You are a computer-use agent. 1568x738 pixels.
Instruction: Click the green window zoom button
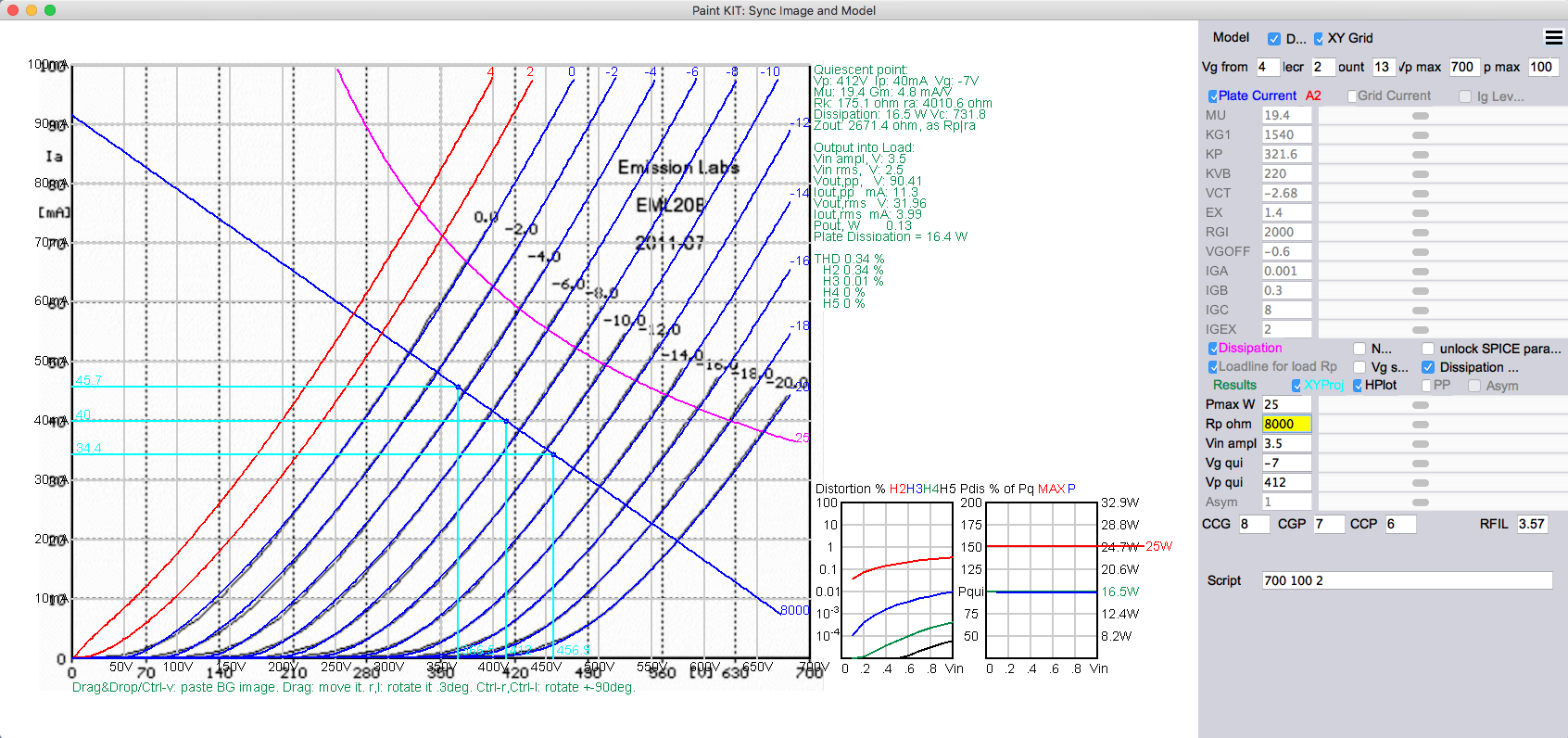[x=50, y=10]
